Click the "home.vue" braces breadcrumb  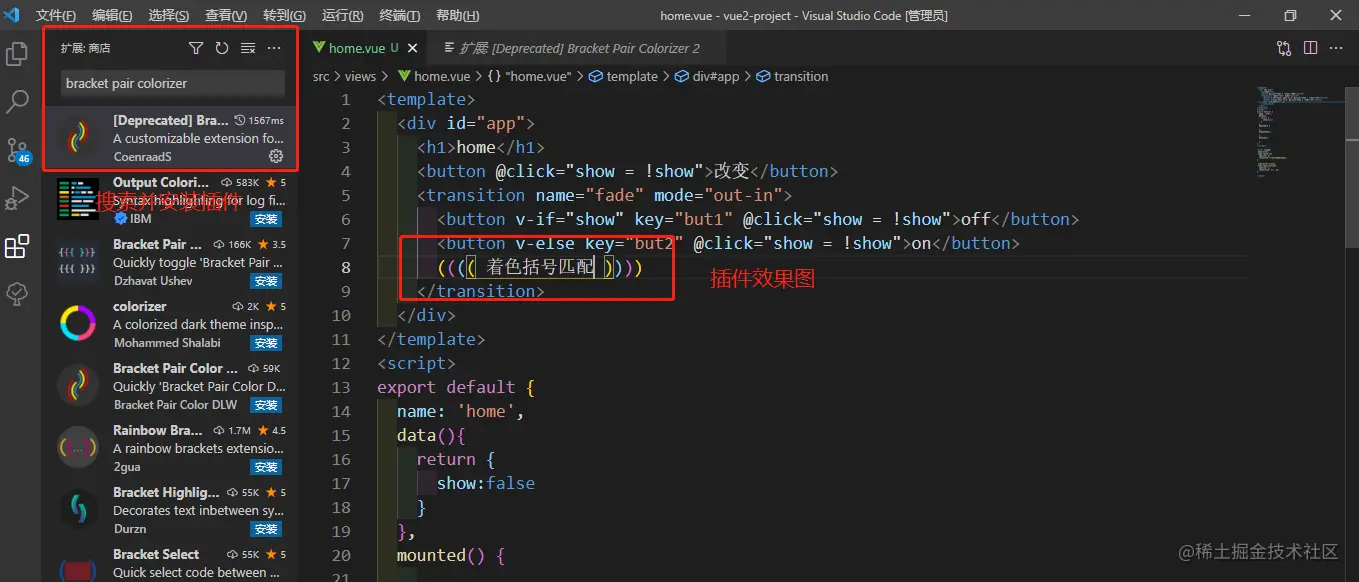529,76
